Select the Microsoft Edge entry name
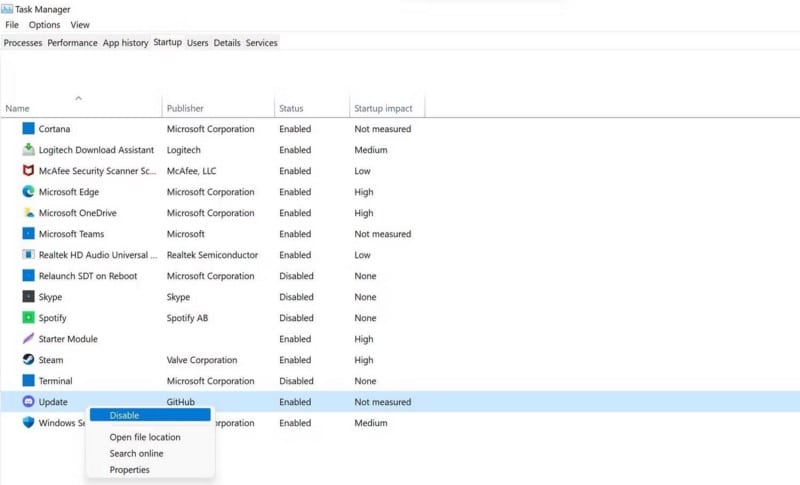Screen dimensions: 800x485 pyautogui.click(x=69, y=192)
